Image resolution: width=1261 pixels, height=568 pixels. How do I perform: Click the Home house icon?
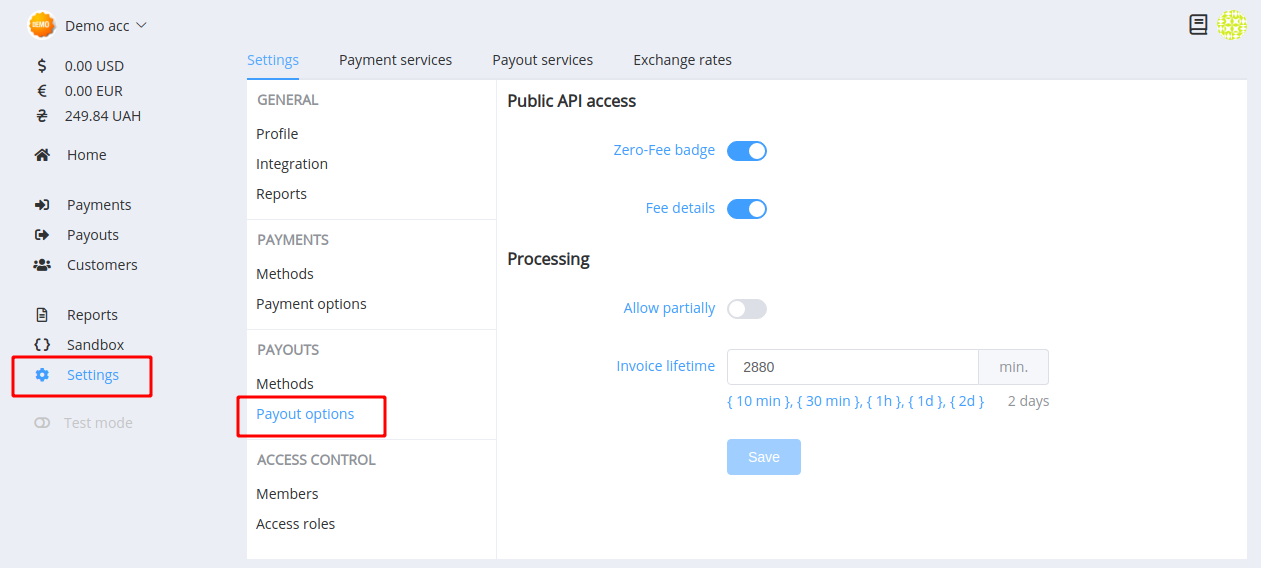tap(42, 155)
